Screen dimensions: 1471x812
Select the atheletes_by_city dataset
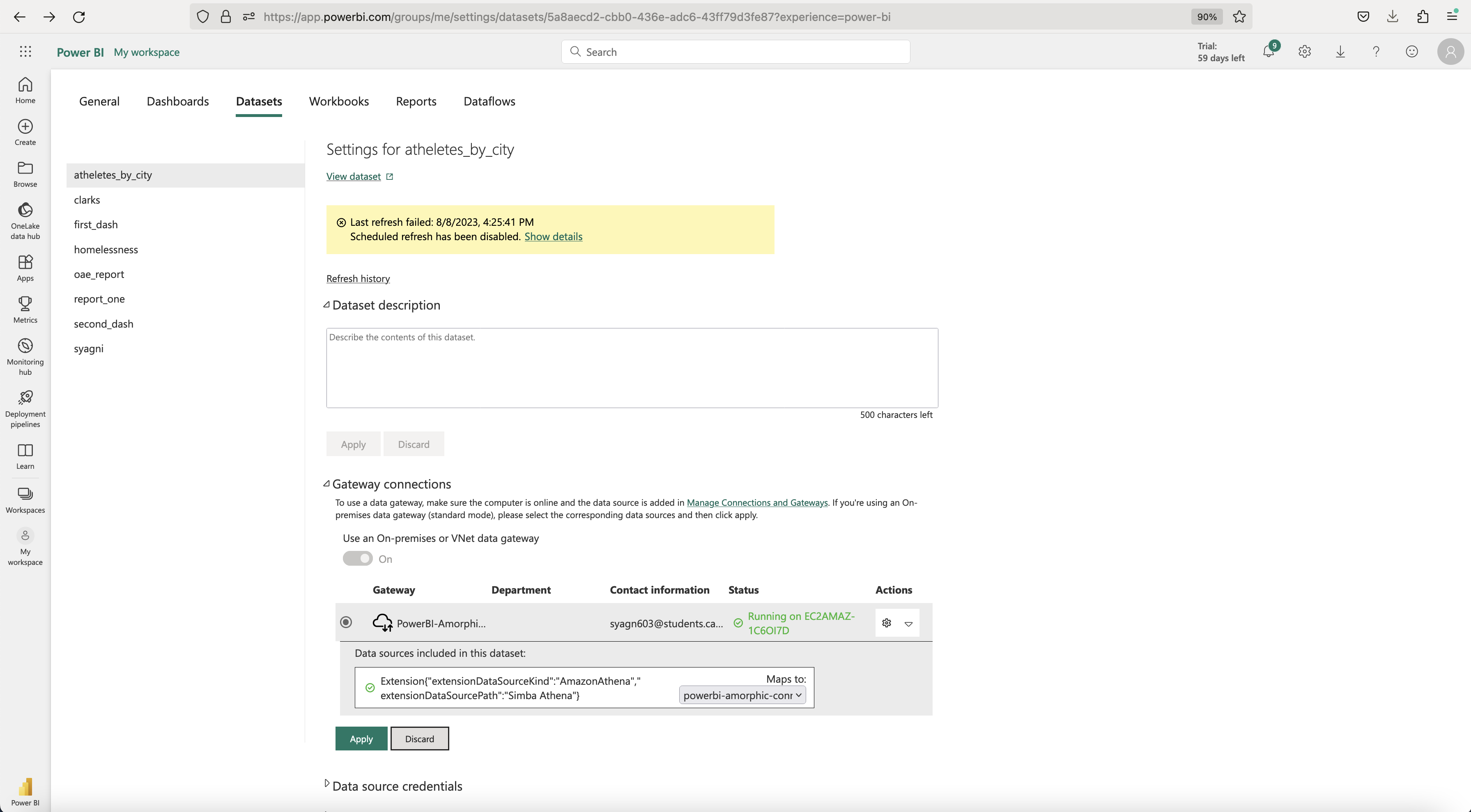click(185, 175)
